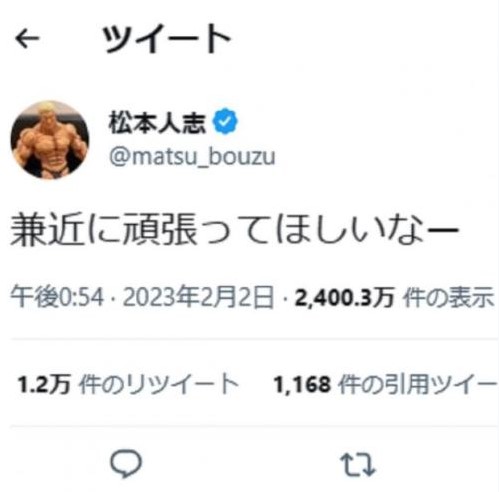Open the 1,168 quote tweet count

click(x=302, y=384)
